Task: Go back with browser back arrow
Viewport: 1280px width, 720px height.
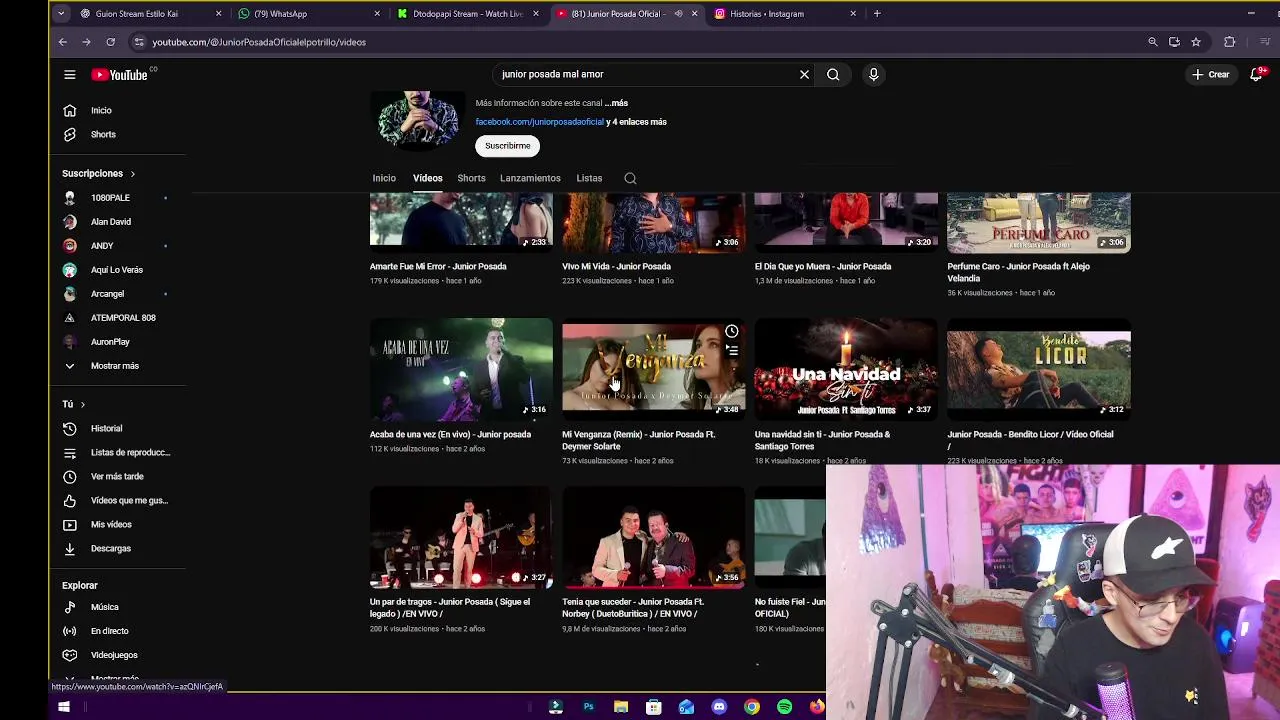Action: [62, 42]
